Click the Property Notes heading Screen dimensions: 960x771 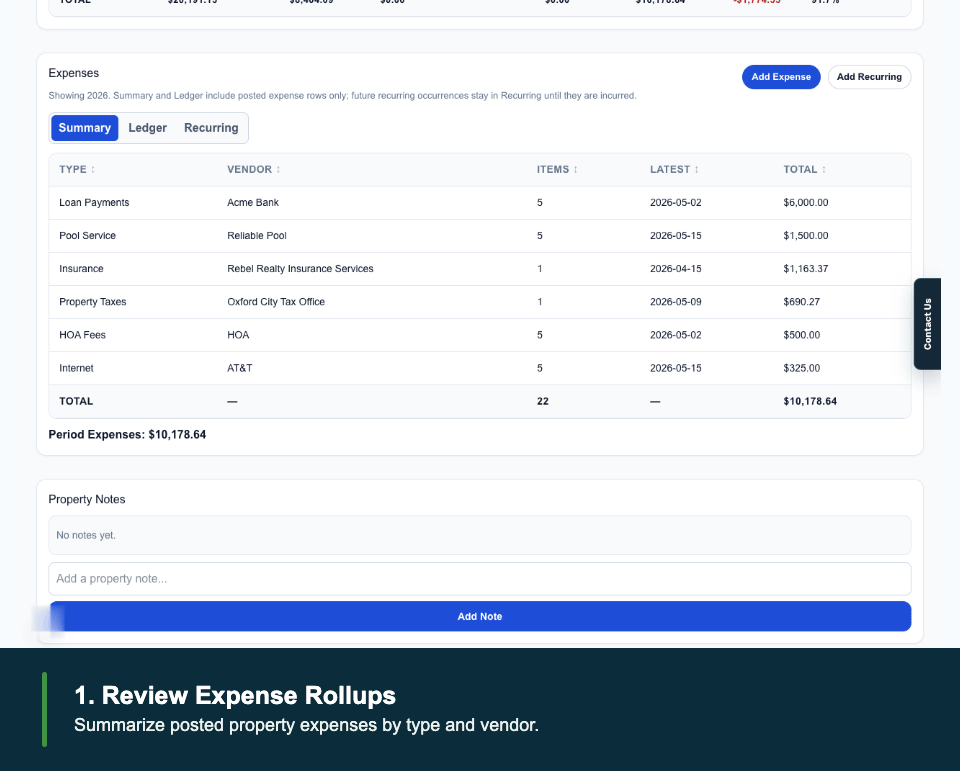[x=87, y=500]
